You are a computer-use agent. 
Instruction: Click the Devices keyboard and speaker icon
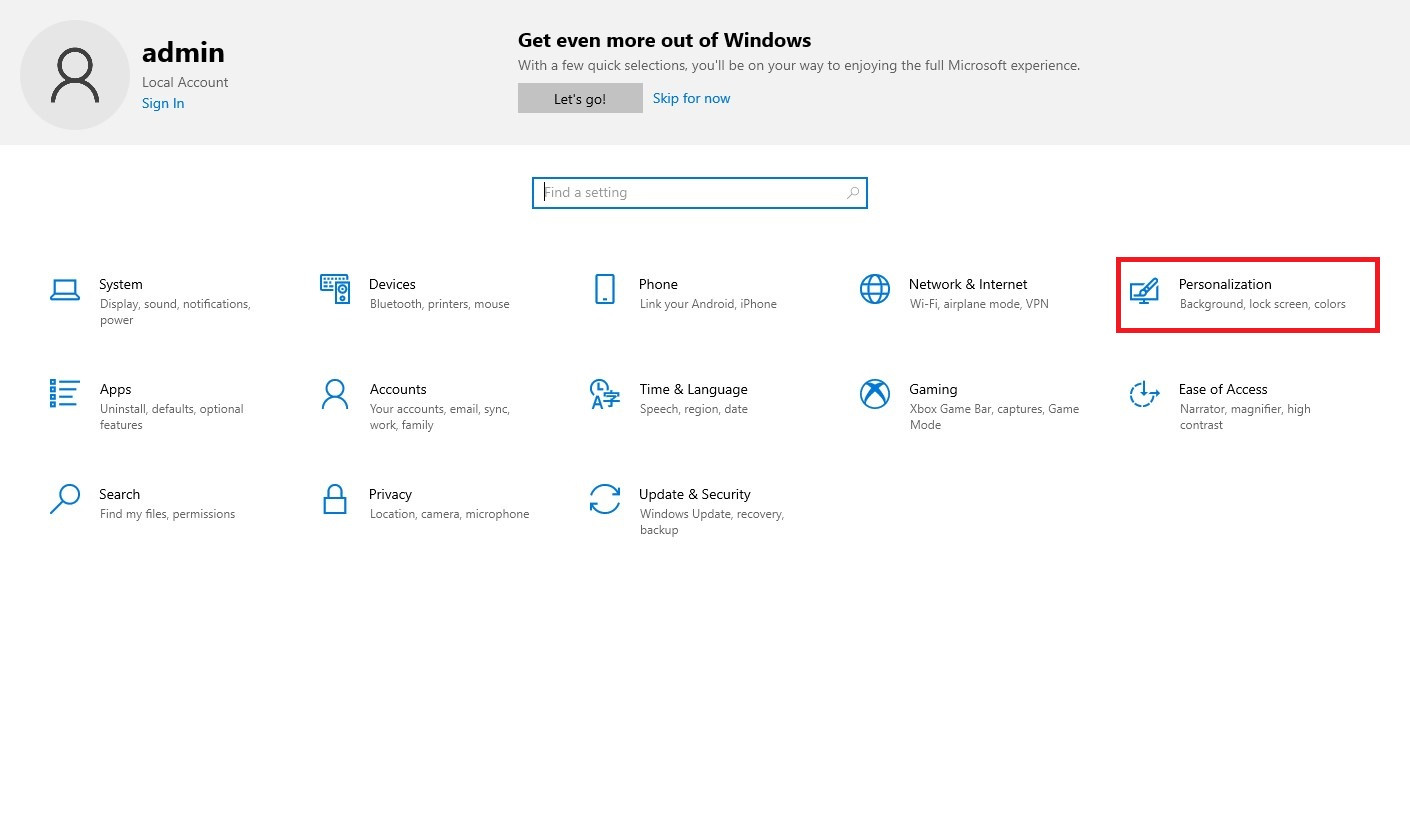tap(335, 289)
